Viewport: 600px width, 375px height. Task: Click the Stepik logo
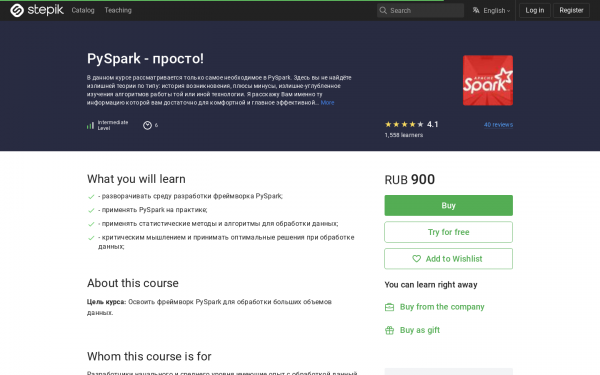pyautogui.click(x=37, y=10)
